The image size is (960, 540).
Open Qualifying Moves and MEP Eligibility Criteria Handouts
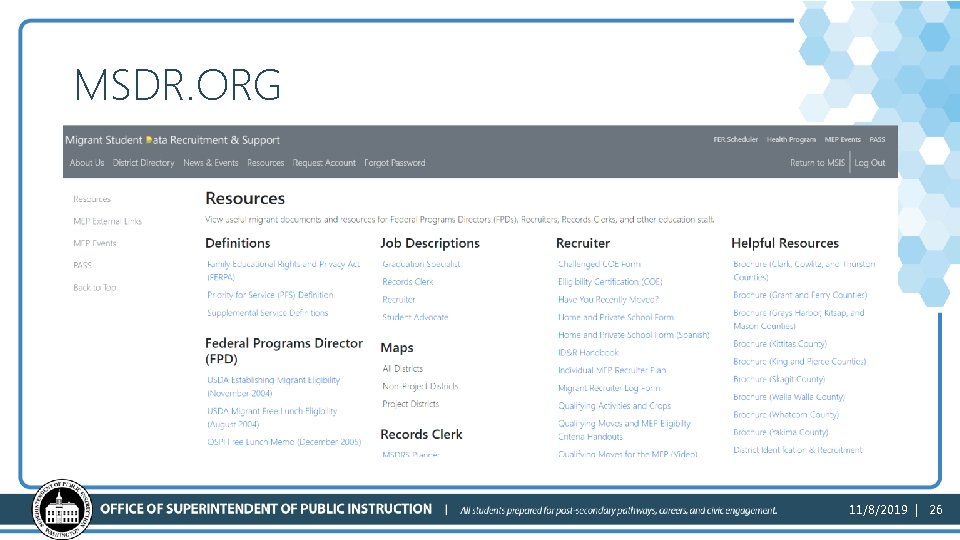point(624,430)
